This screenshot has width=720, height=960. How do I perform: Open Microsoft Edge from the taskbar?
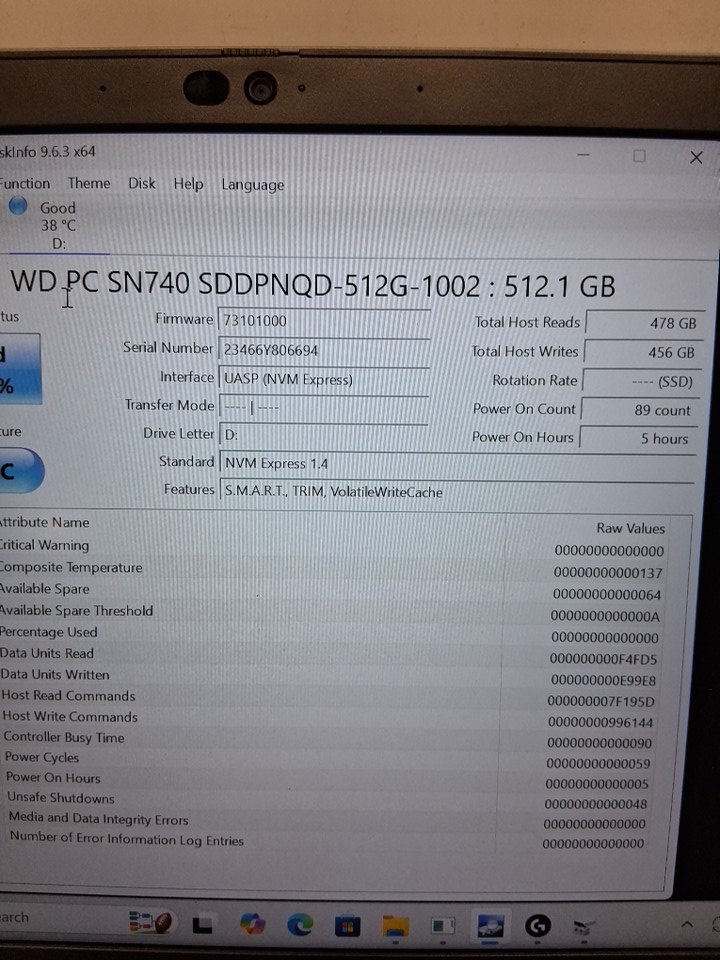[x=300, y=925]
